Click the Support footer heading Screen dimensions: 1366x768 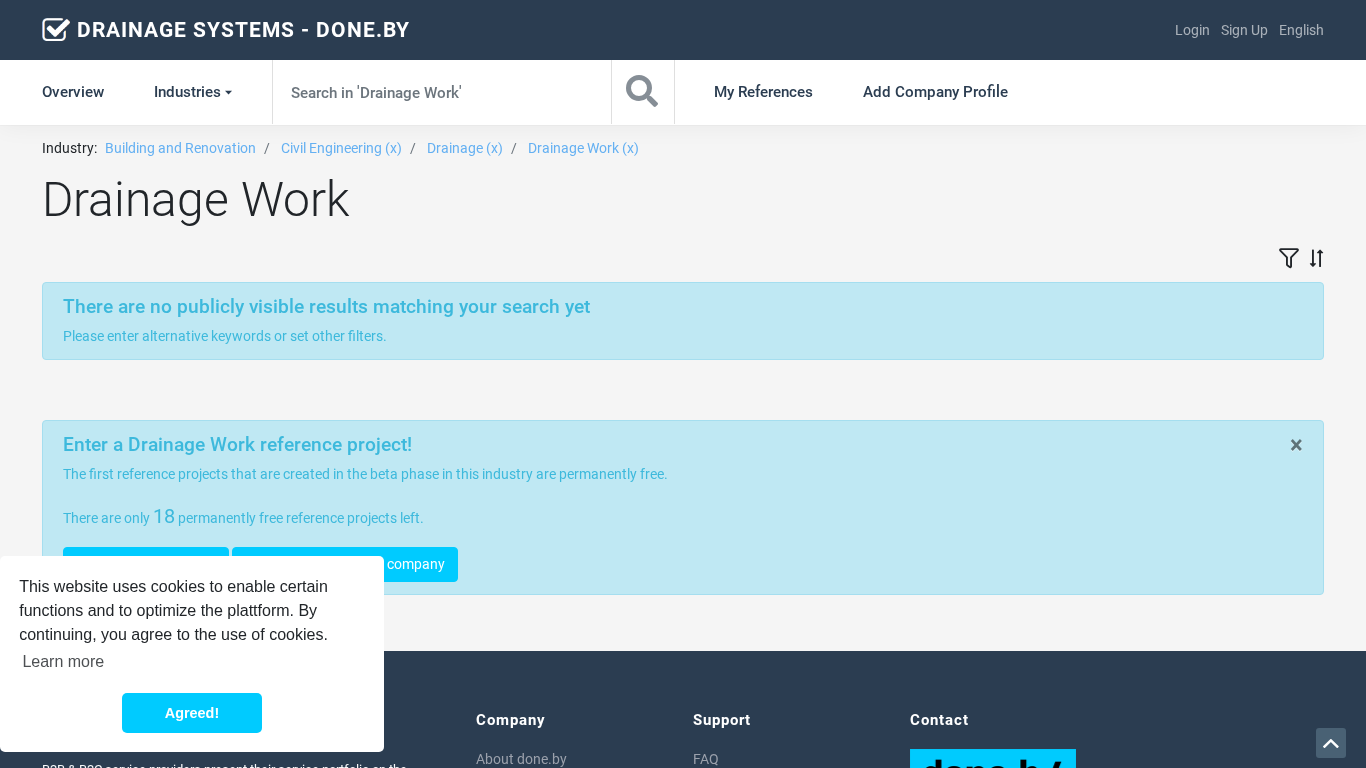click(721, 720)
